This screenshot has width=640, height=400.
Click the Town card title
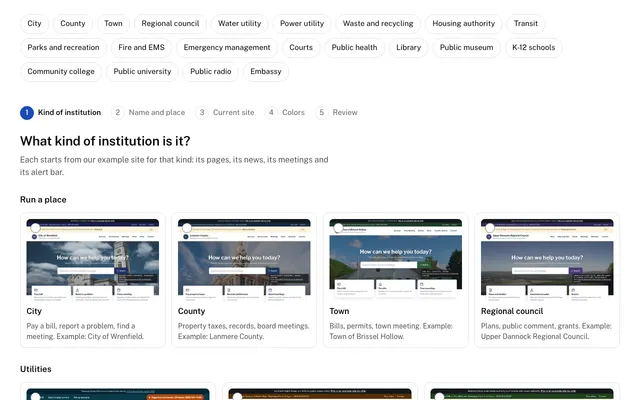(x=339, y=311)
